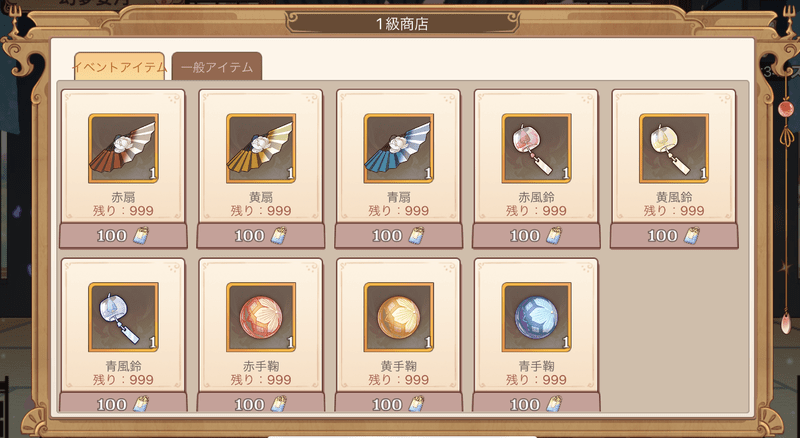The image size is (800, 438).
Task: Buy 青手鞠 with the 100 price button
Action: (536, 402)
